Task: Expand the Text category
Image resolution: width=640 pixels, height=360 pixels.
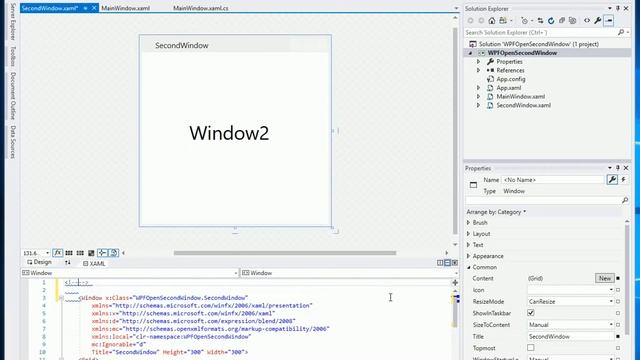Action: click(469, 245)
